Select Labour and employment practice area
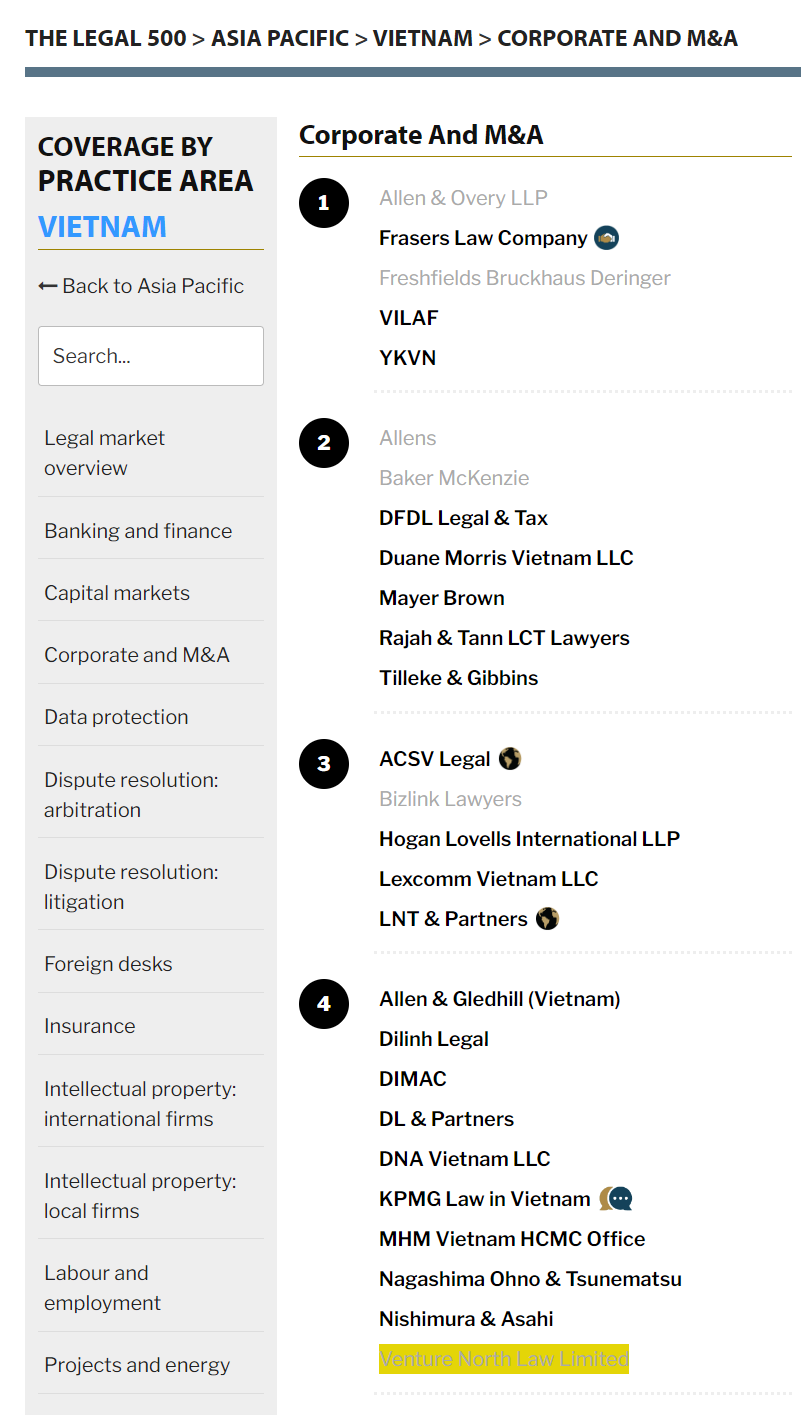Image resolution: width=801 pixels, height=1415 pixels. click(x=102, y=1288)
